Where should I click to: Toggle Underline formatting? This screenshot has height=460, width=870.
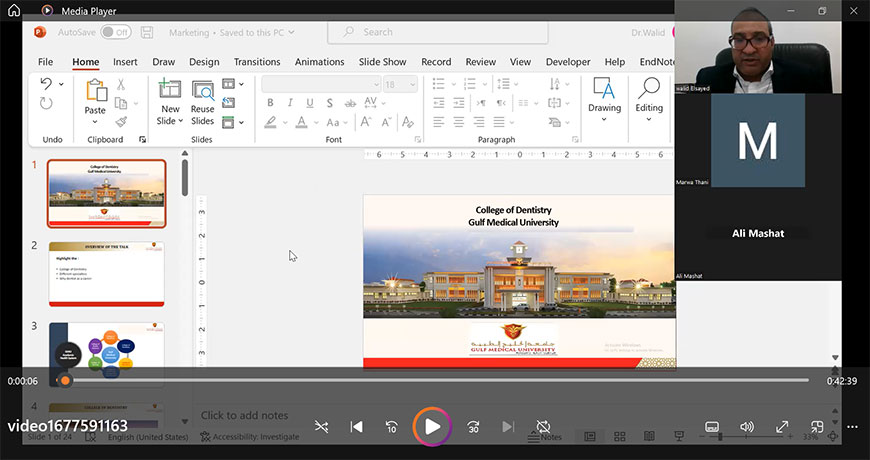click(x=310, y=103)
